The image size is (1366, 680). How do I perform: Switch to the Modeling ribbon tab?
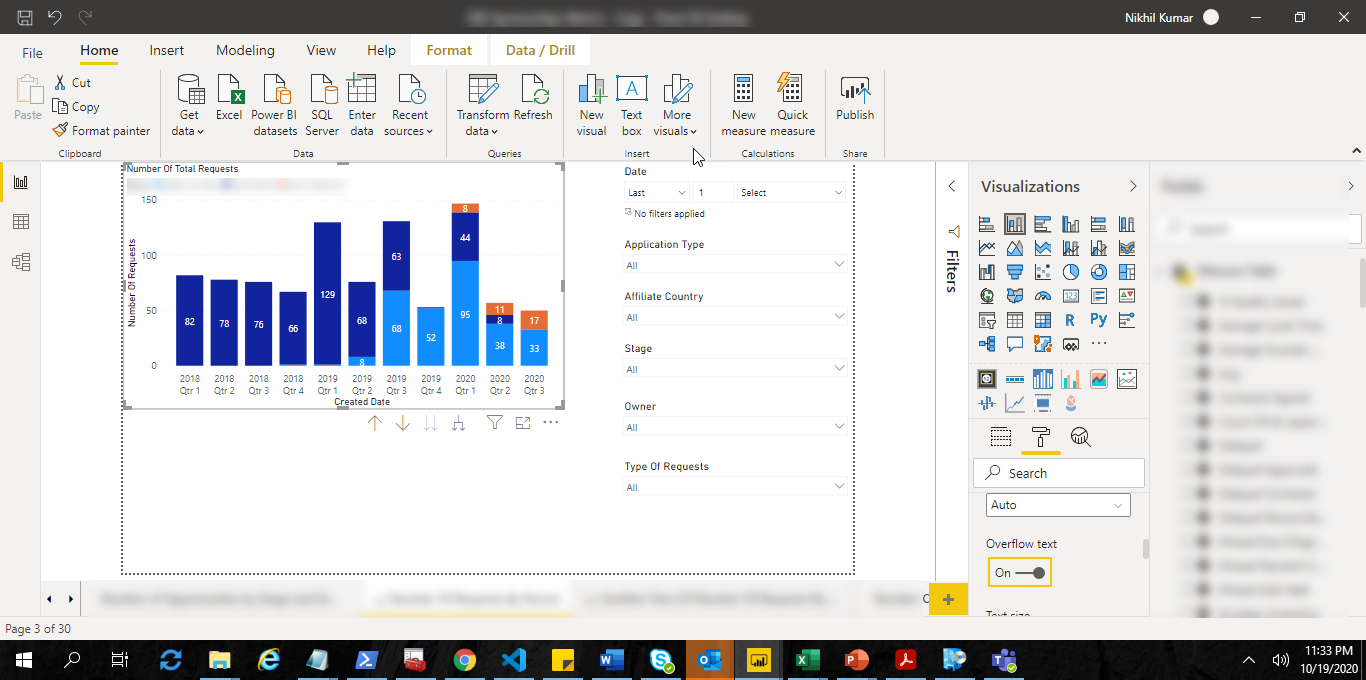tap(245, 51)
